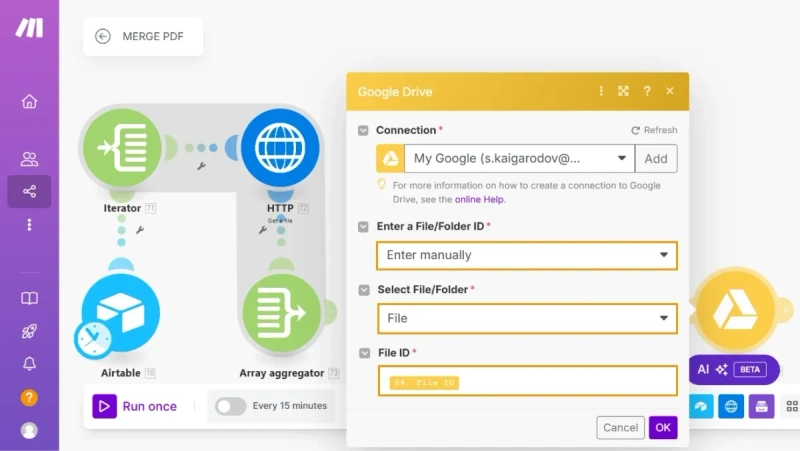The image size is (800, 451).
Task: Confirm with the OK button
Action: 663,428
